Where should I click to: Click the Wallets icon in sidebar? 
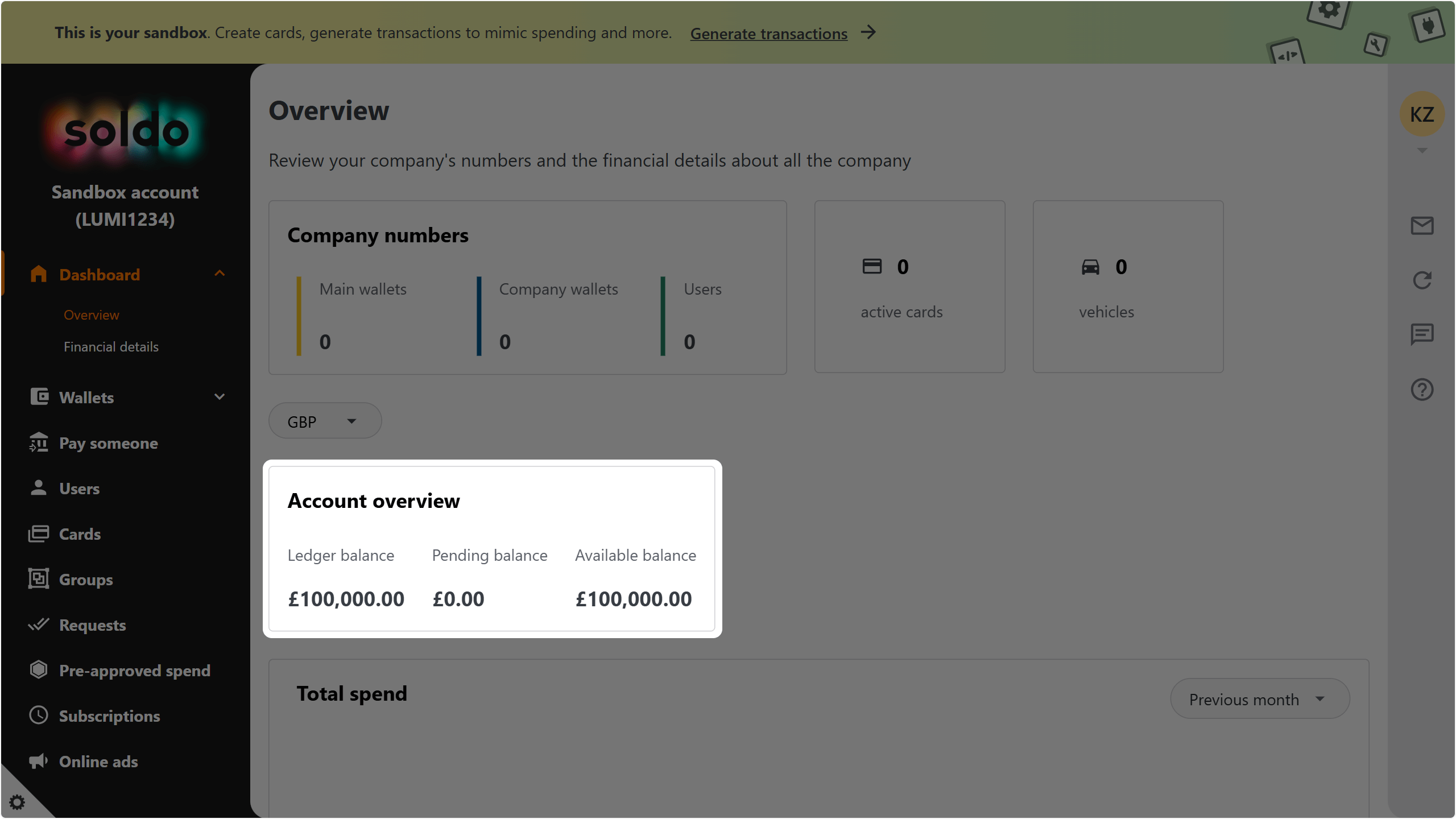coord(39,396)
